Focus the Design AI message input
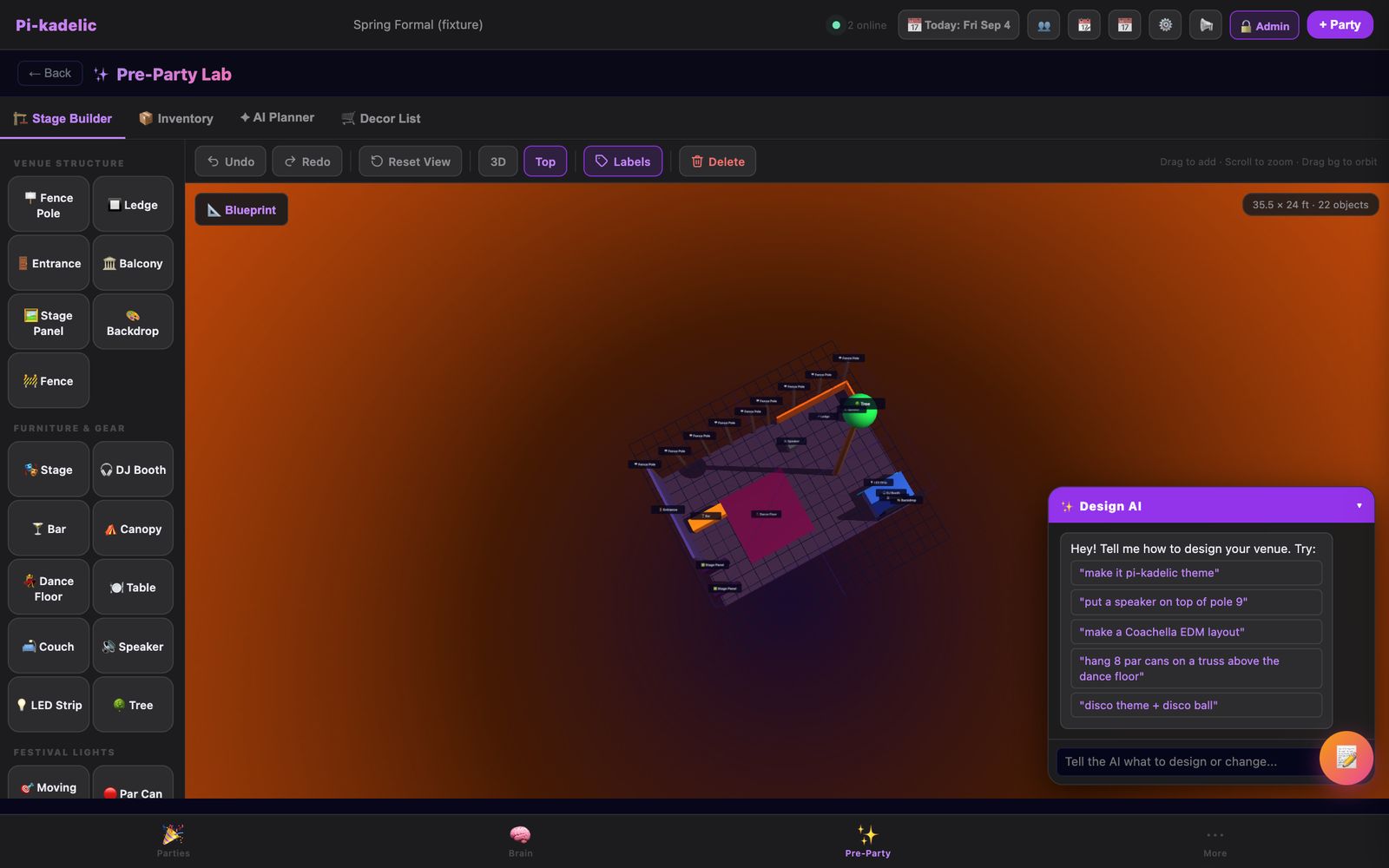 click(x=1189, y=761)
